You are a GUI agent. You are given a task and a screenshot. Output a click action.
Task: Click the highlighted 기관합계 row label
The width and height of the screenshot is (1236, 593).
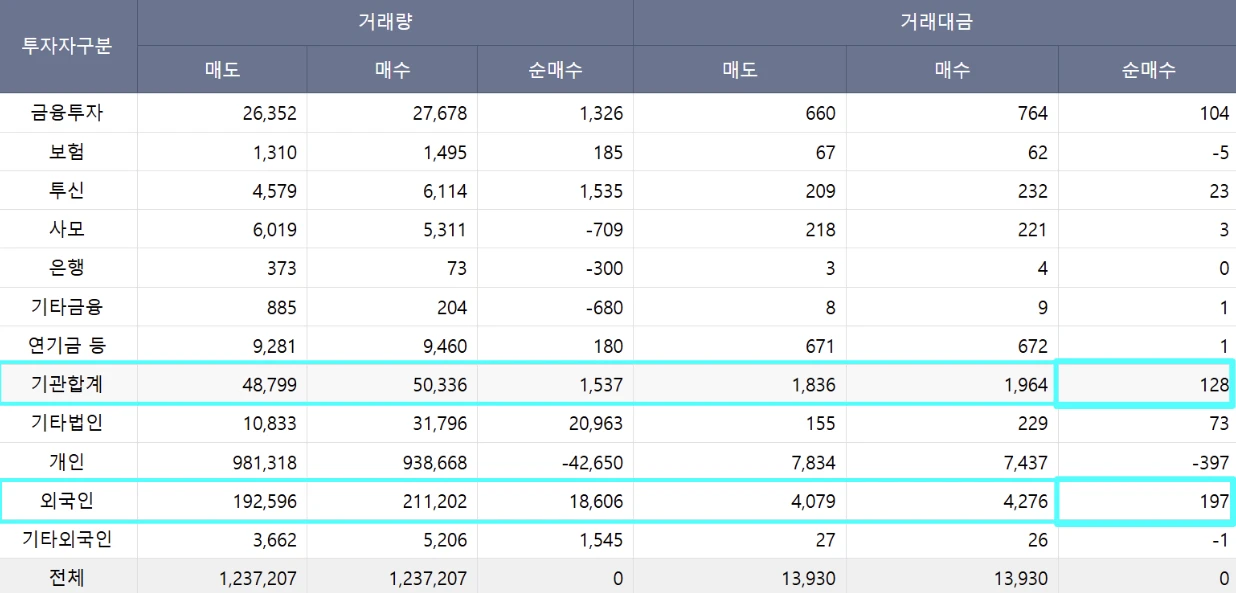point(67,384)
